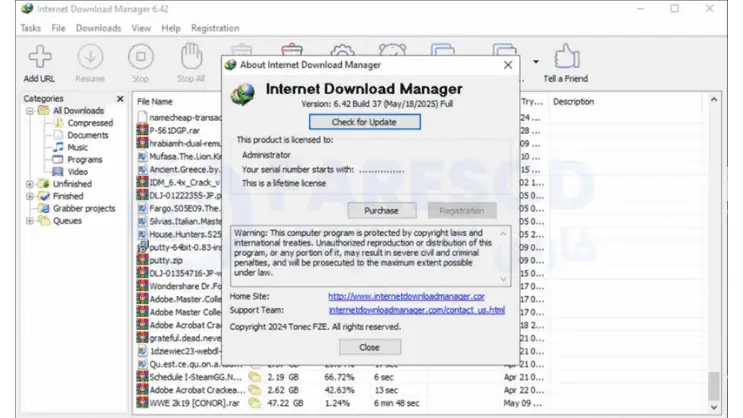This screenshot has height=418, width=743.
Task: Expand the Finished tree node
Action: click(30, 196)
